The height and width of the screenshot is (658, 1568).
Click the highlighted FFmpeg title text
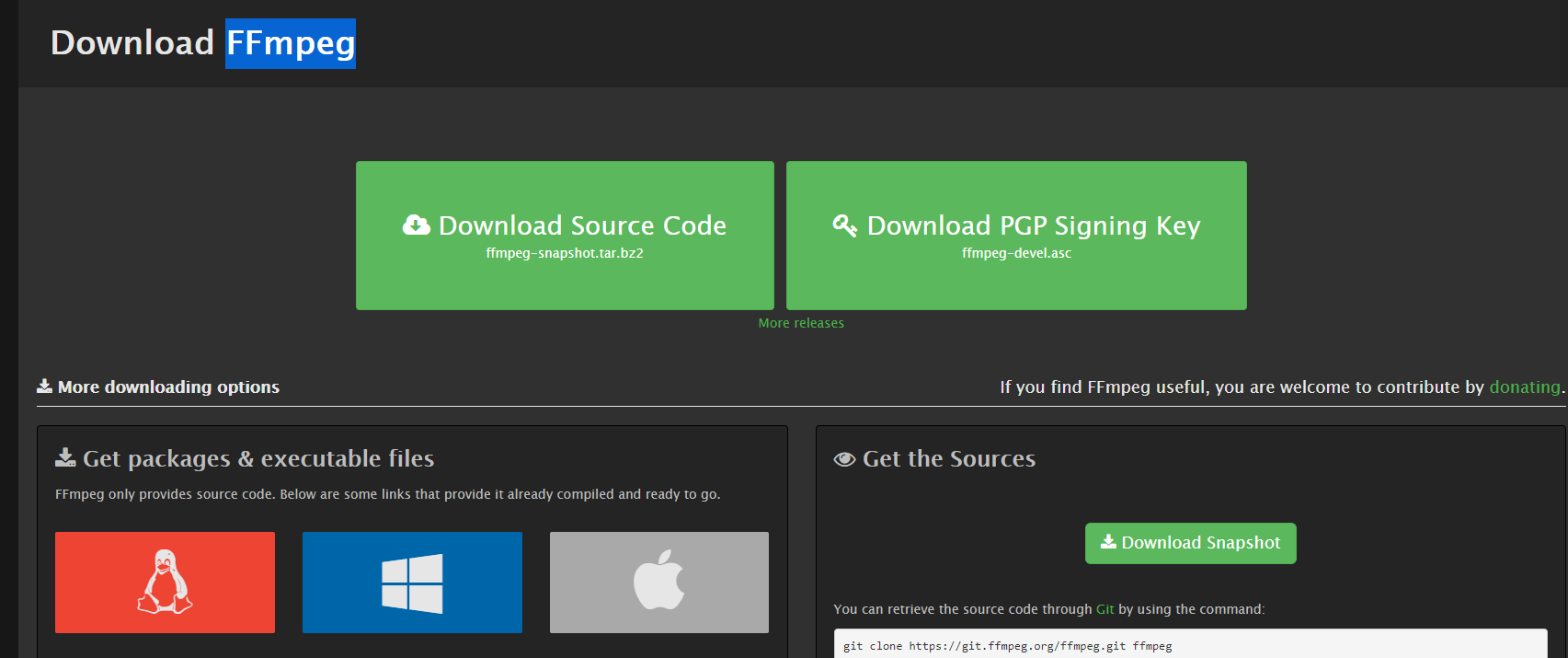click(291, 43)
